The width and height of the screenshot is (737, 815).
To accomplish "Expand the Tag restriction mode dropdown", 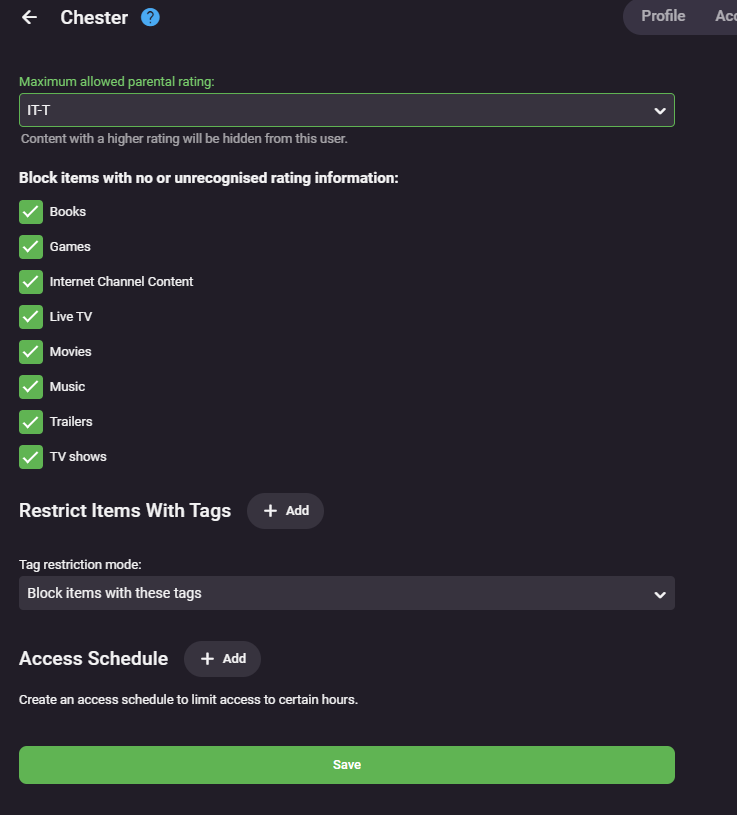I will 346,593.
